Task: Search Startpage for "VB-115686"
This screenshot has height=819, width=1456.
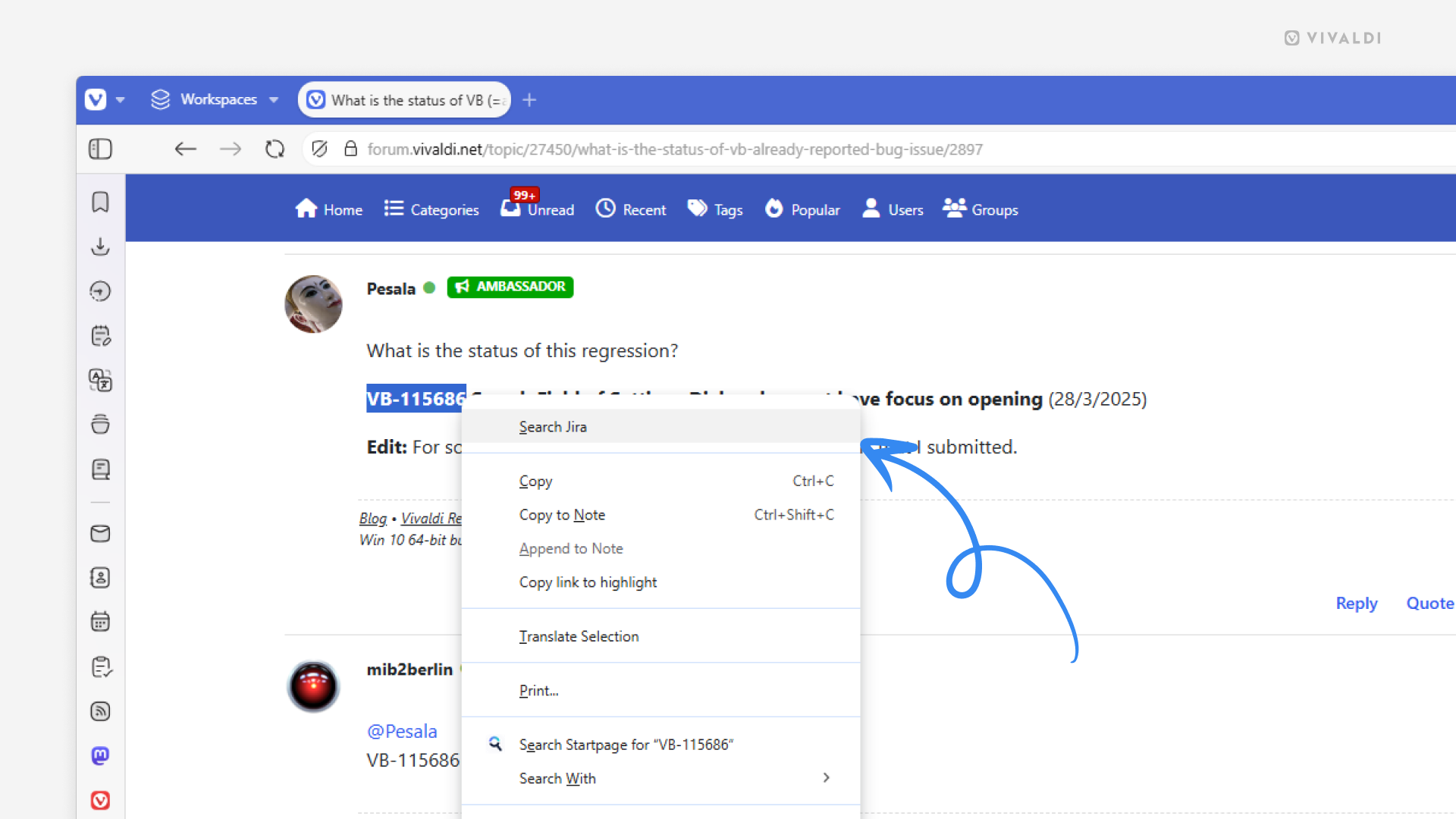Action: click(x=661, y=745)
